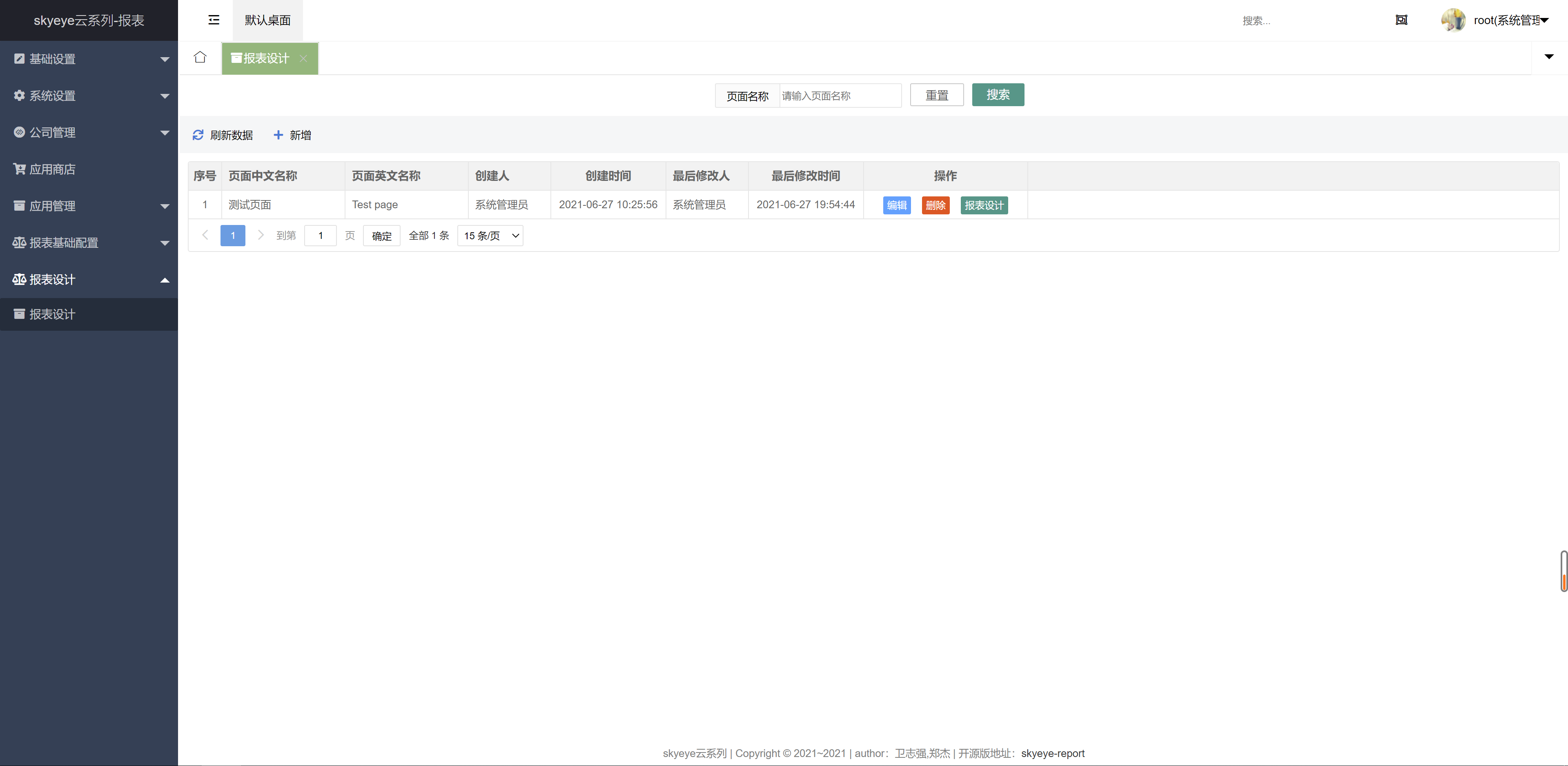Click the 确定 pagination button

tap(382, 236)
